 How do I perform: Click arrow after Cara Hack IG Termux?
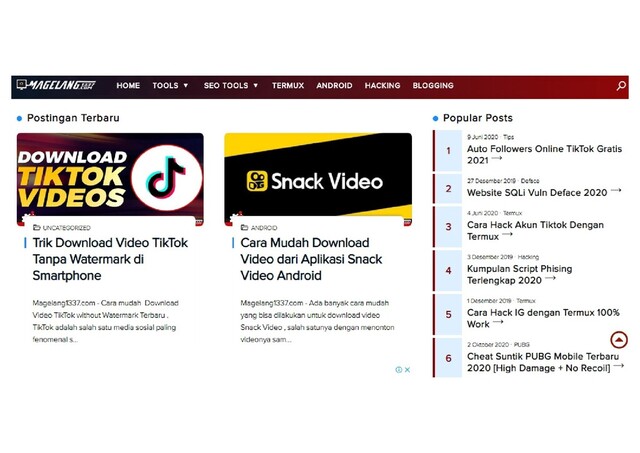click(498, 322)
